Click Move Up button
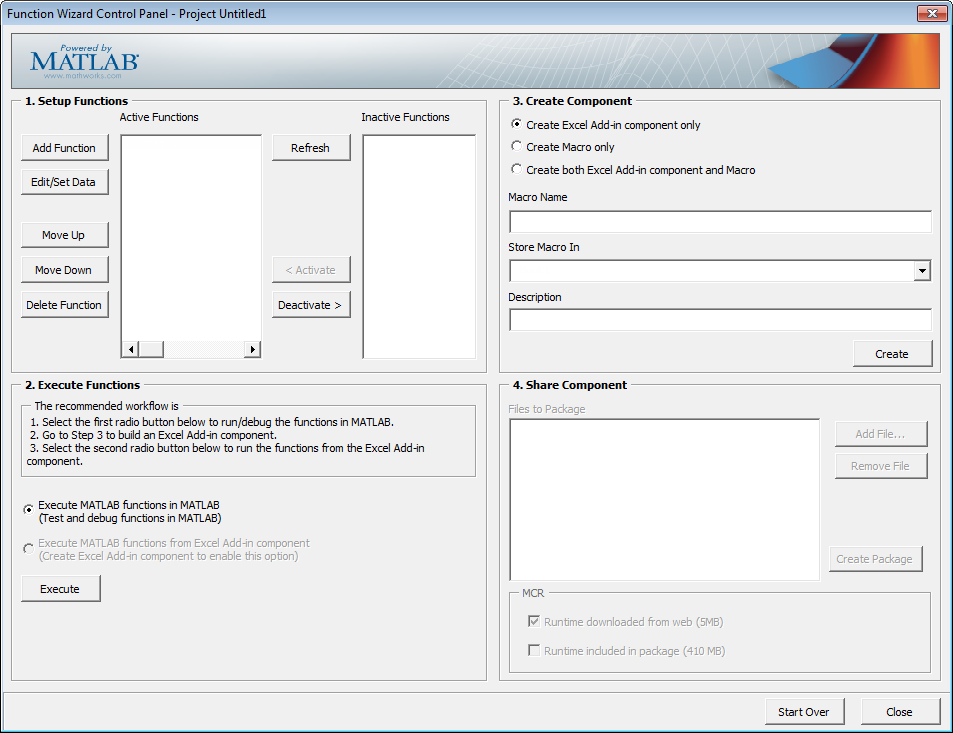This screenshot has width=953, height=733. point(64,235)
